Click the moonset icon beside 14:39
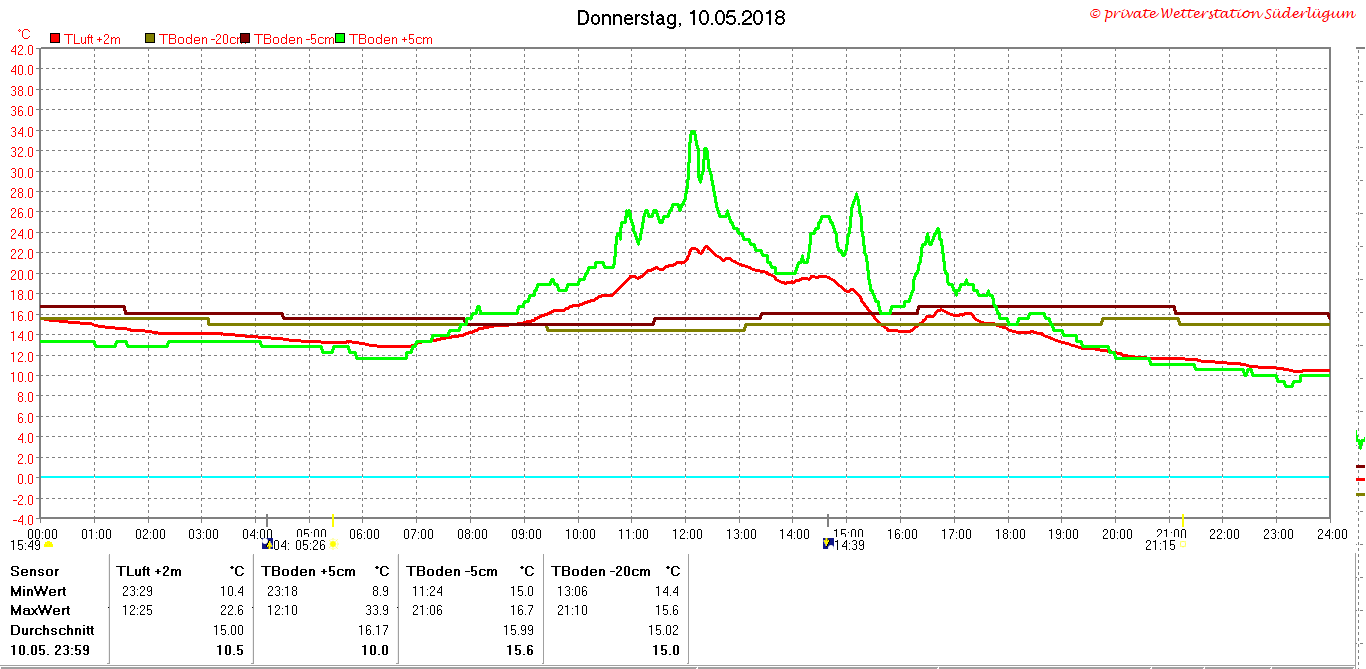 click(827, 543)
